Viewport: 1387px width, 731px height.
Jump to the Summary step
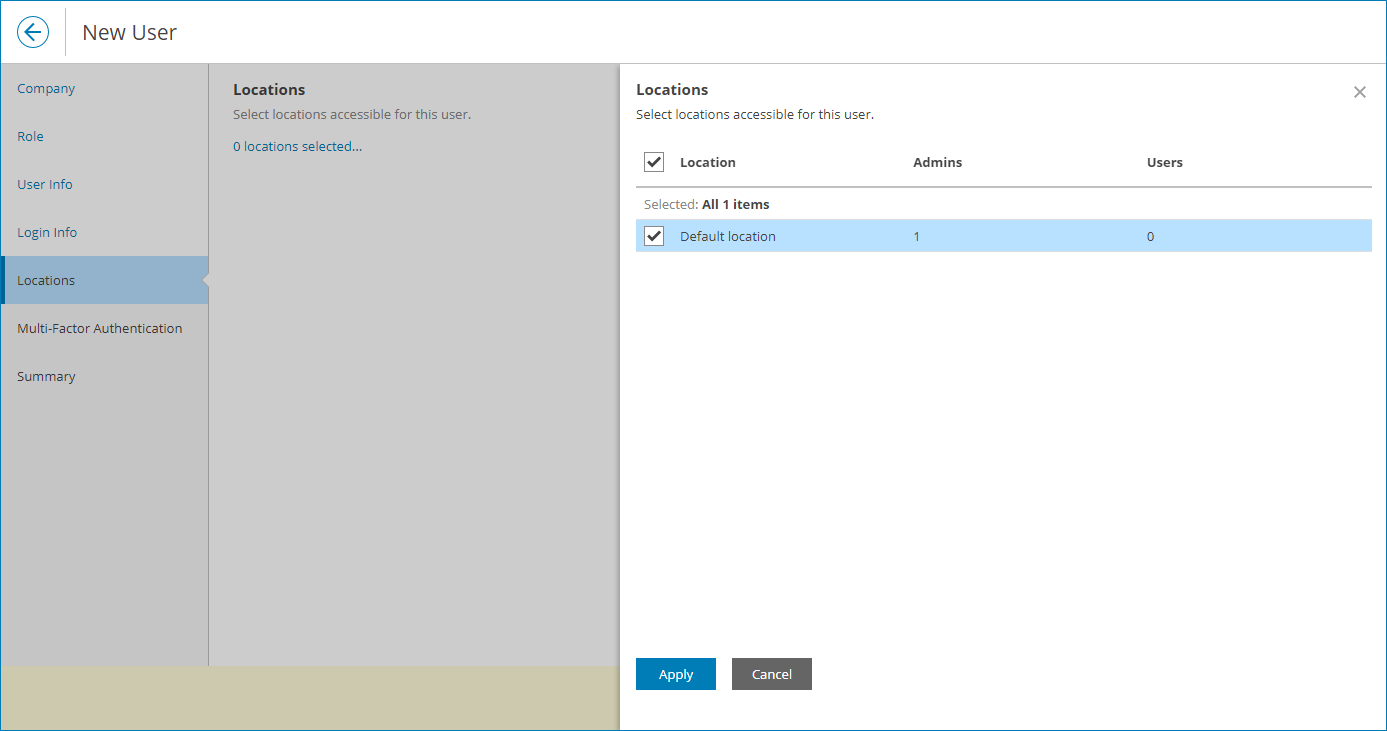click(x=46, y=377)
